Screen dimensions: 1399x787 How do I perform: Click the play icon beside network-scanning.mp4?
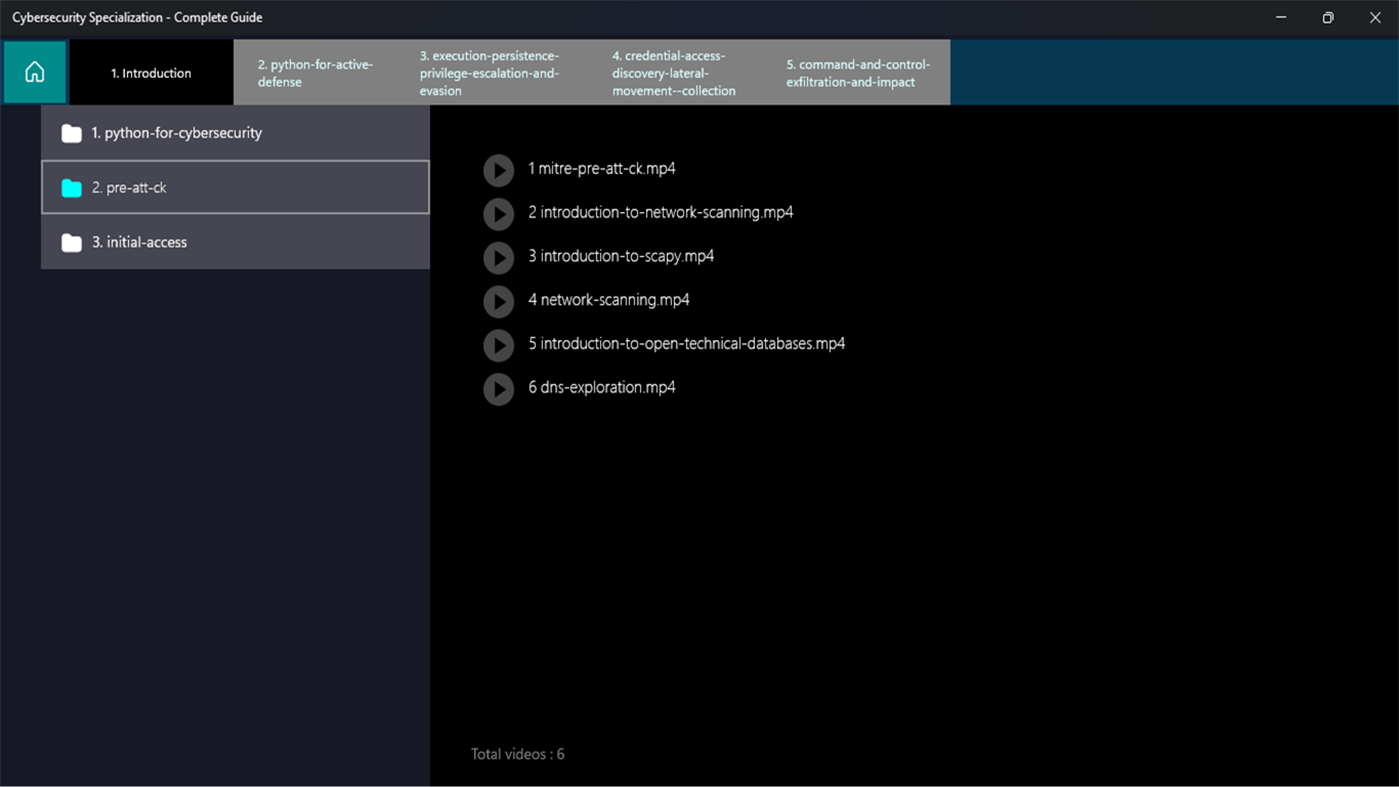point(498,301)
